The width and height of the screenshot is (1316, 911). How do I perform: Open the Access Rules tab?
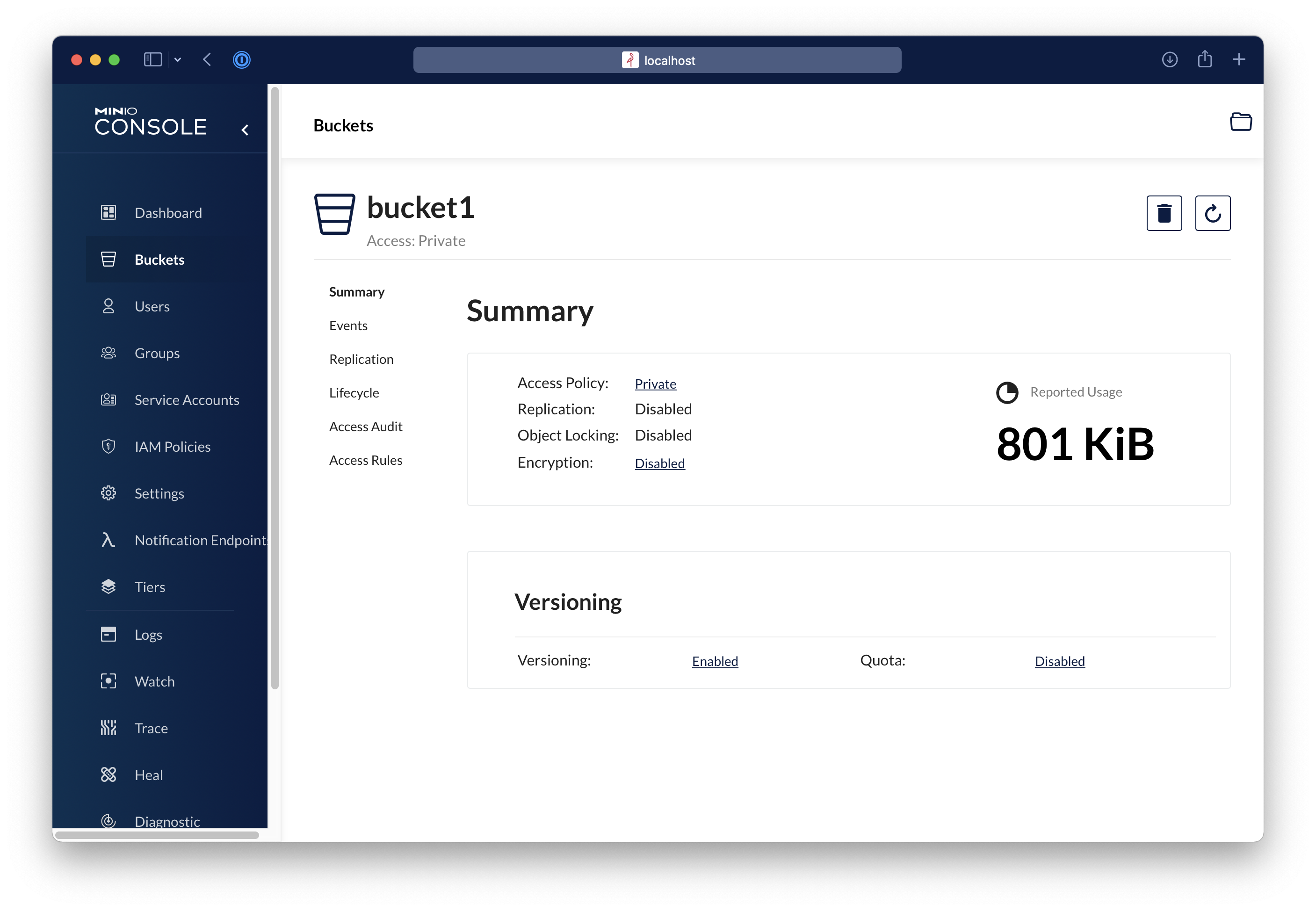coord(365,460)
